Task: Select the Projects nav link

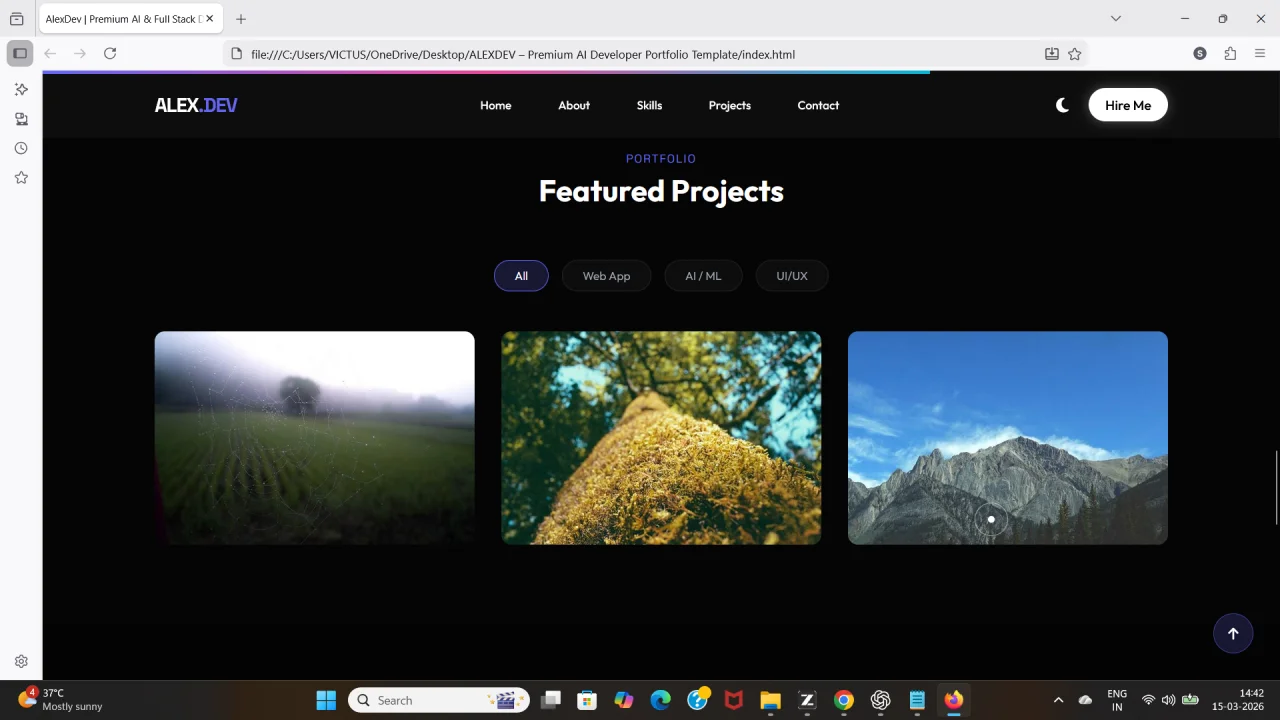Action: coord(729,105)
